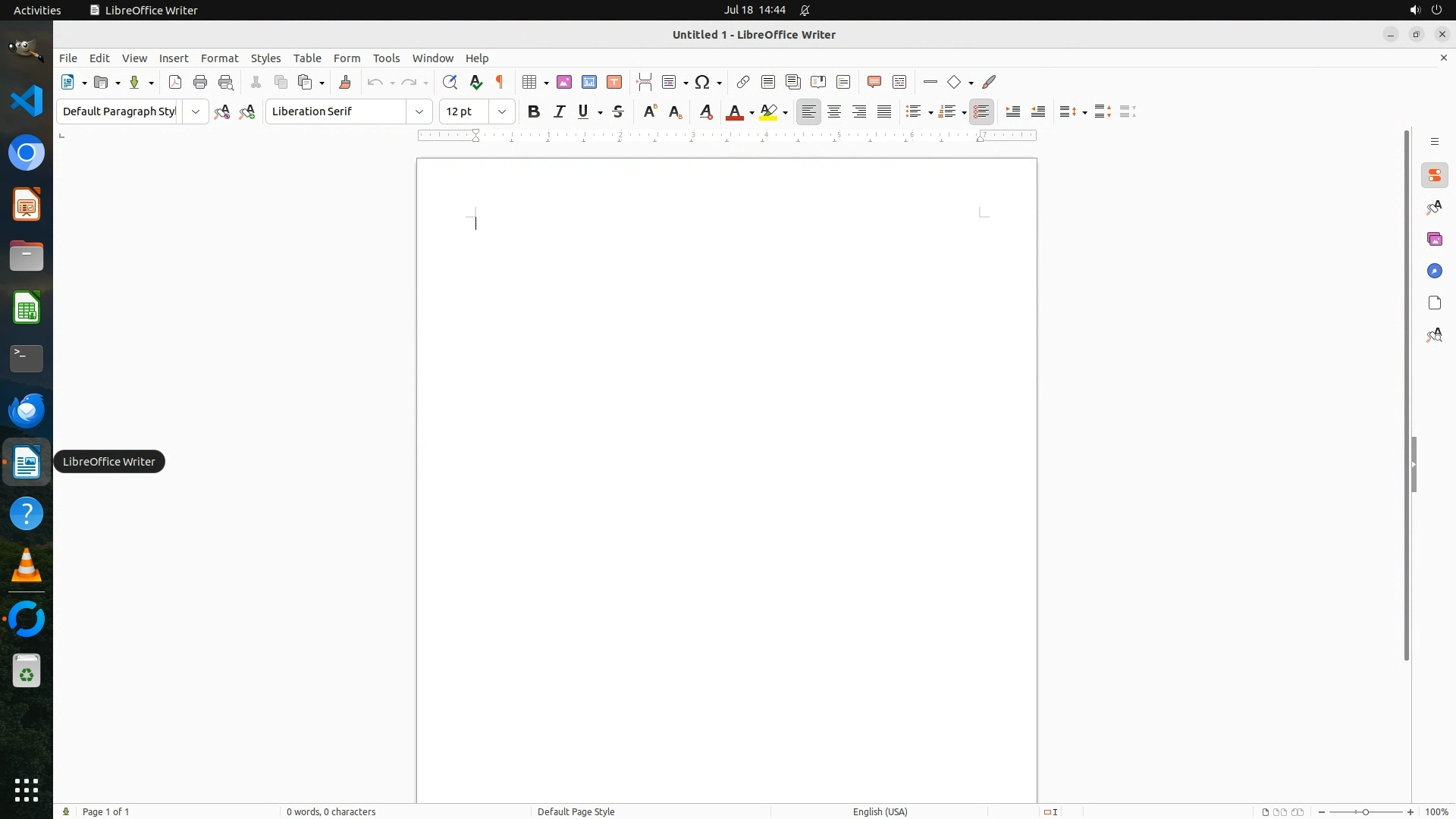Open the Font Name dropdown list
Viewport: 1456px width, 819px height.
[419, 111]
